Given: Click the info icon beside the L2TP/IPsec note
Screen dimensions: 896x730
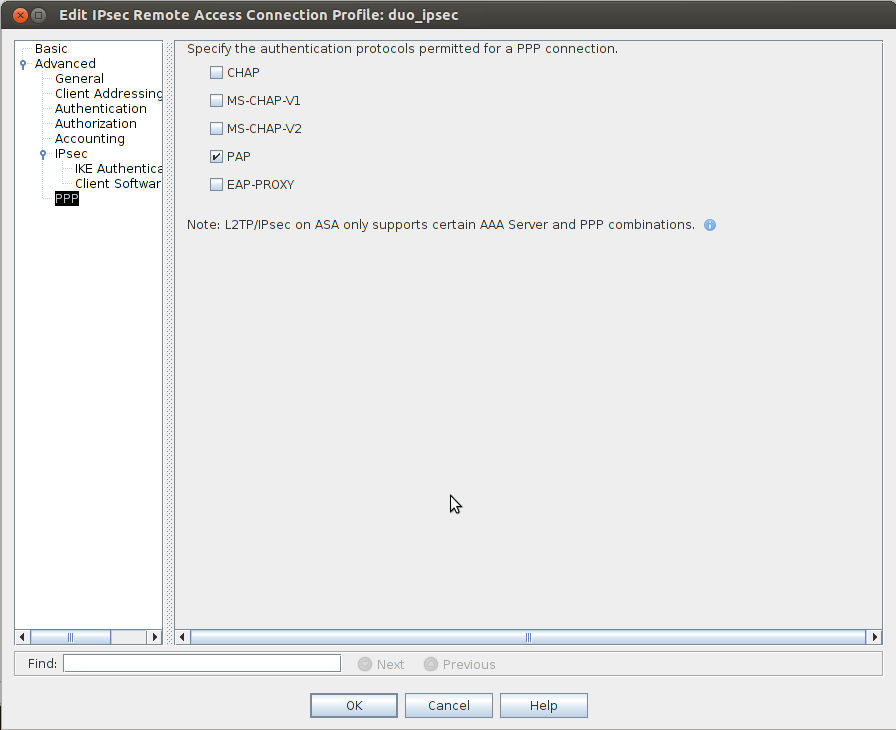Looking at the screenshot, I should pos(710,225).
